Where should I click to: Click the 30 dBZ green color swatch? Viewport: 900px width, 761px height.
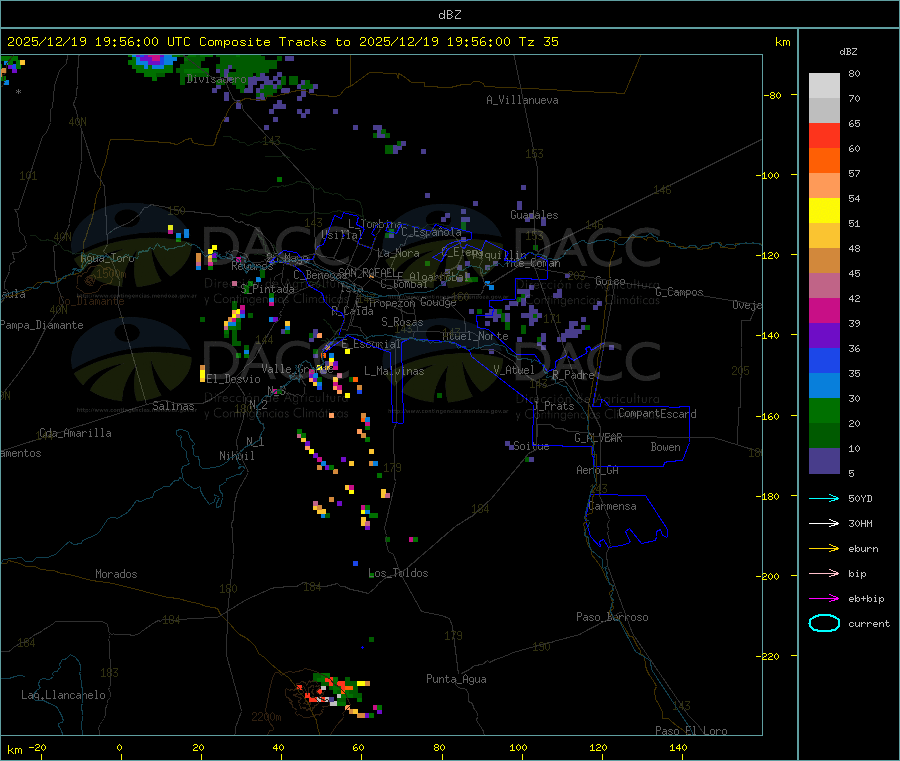tap(824, 410)
